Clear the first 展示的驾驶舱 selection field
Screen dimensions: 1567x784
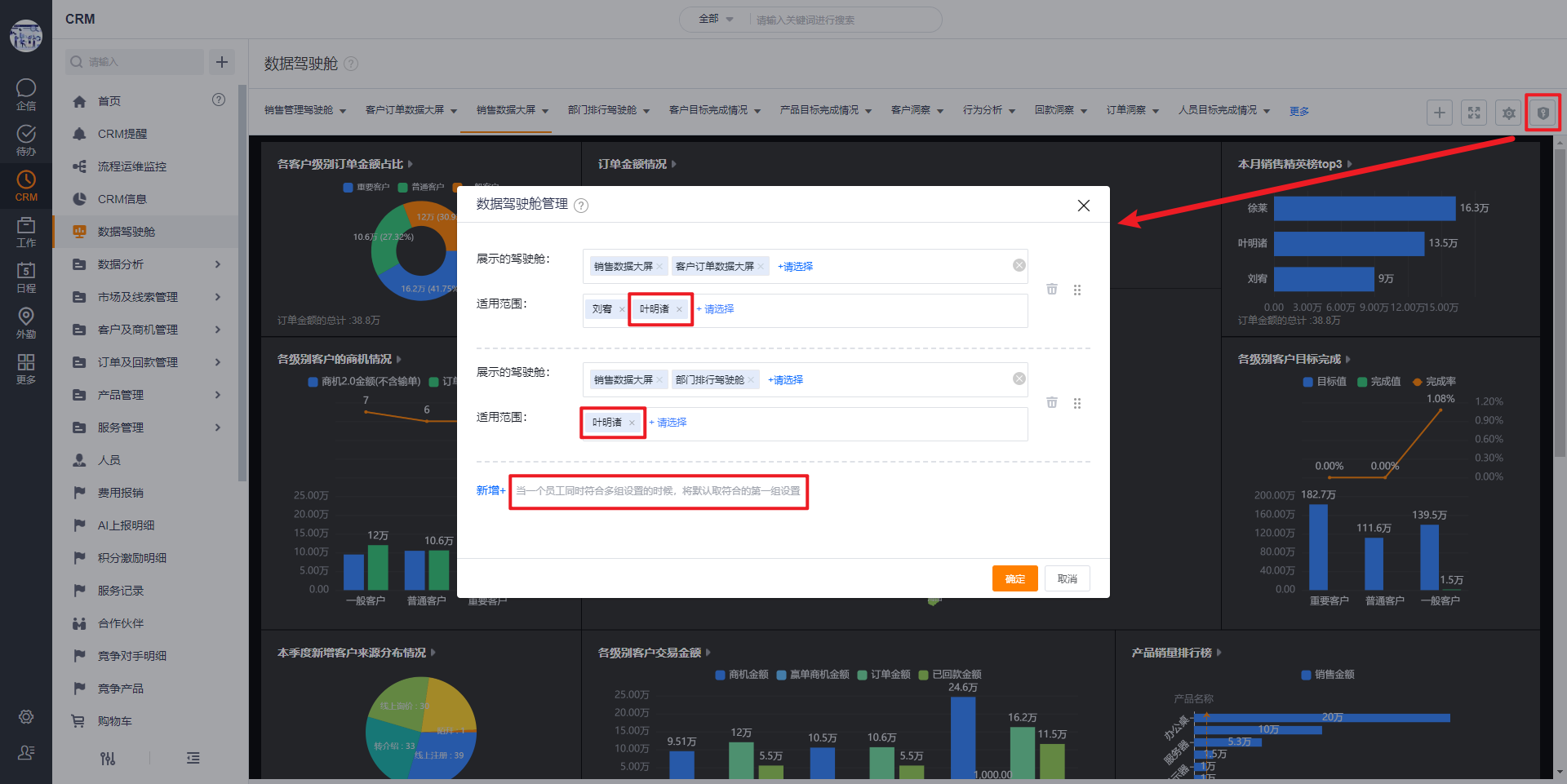(1019, 265)
